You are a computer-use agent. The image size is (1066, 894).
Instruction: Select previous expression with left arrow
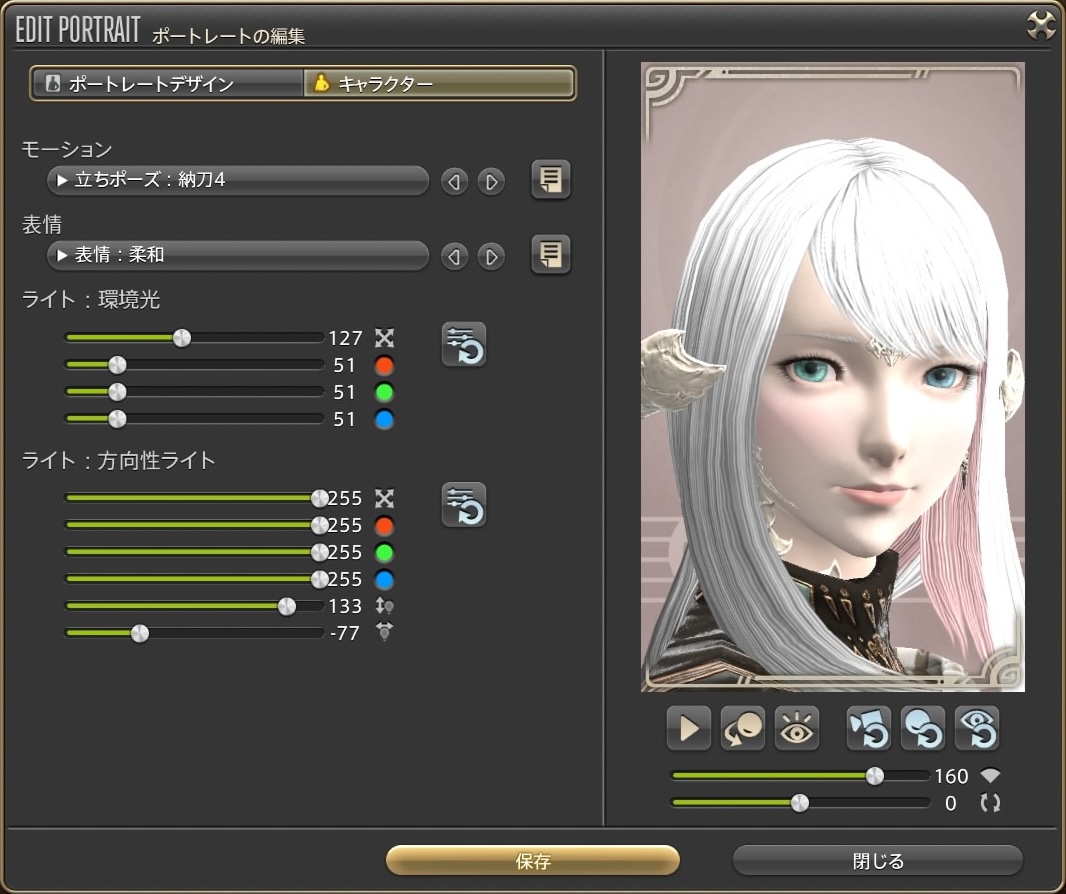click(455, 257)
